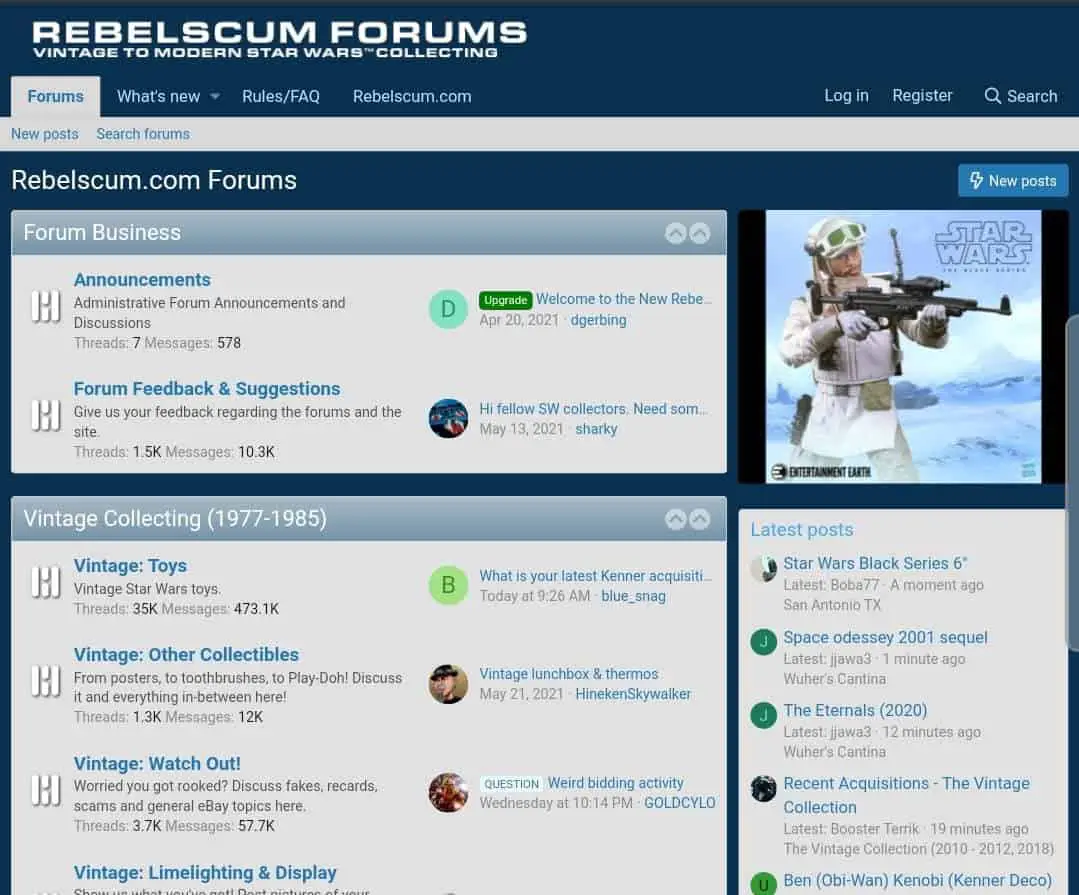Click the green Upgrade label
Viewport: 1079px width, 895px height.
506,300
